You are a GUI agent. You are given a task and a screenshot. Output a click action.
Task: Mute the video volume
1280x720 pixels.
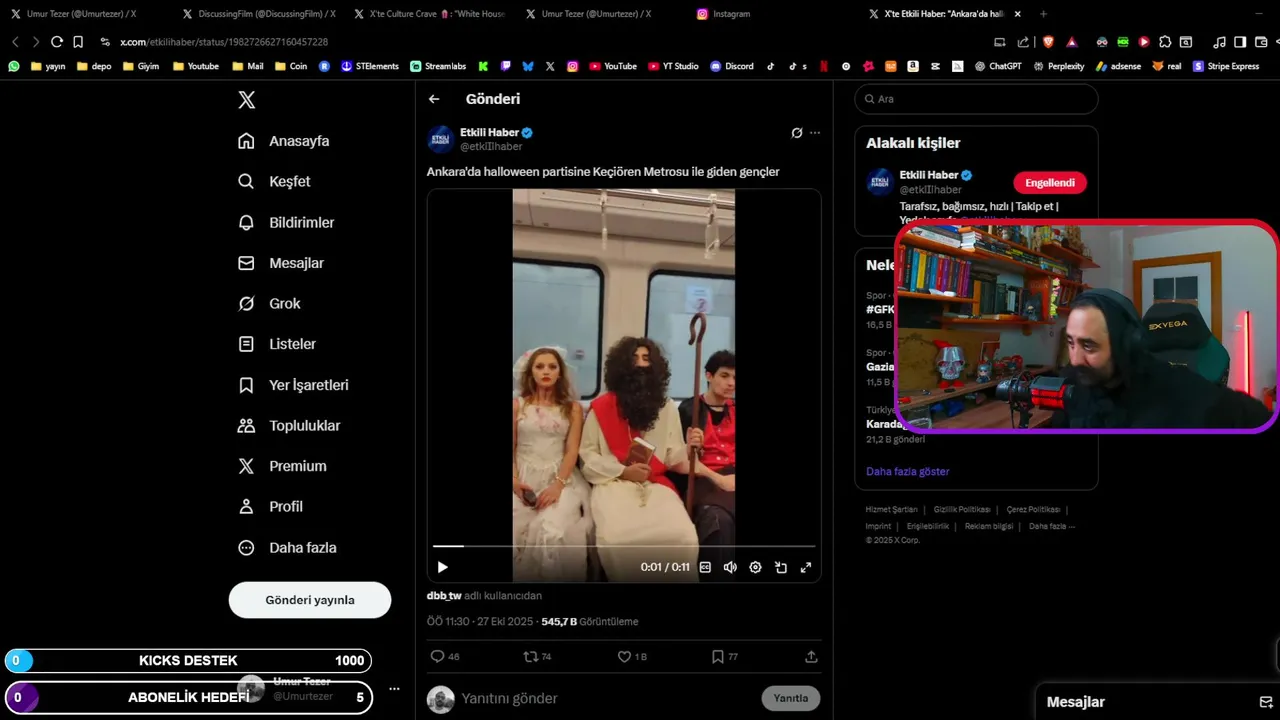coord(730,567)
